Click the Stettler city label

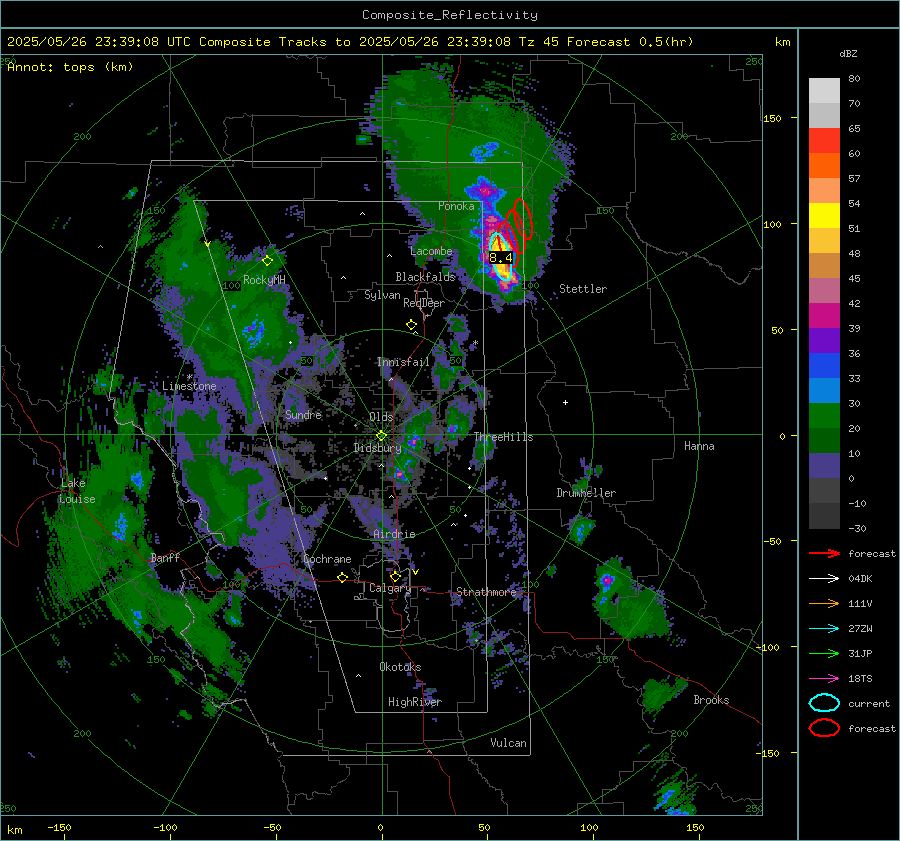pos(583,289)
